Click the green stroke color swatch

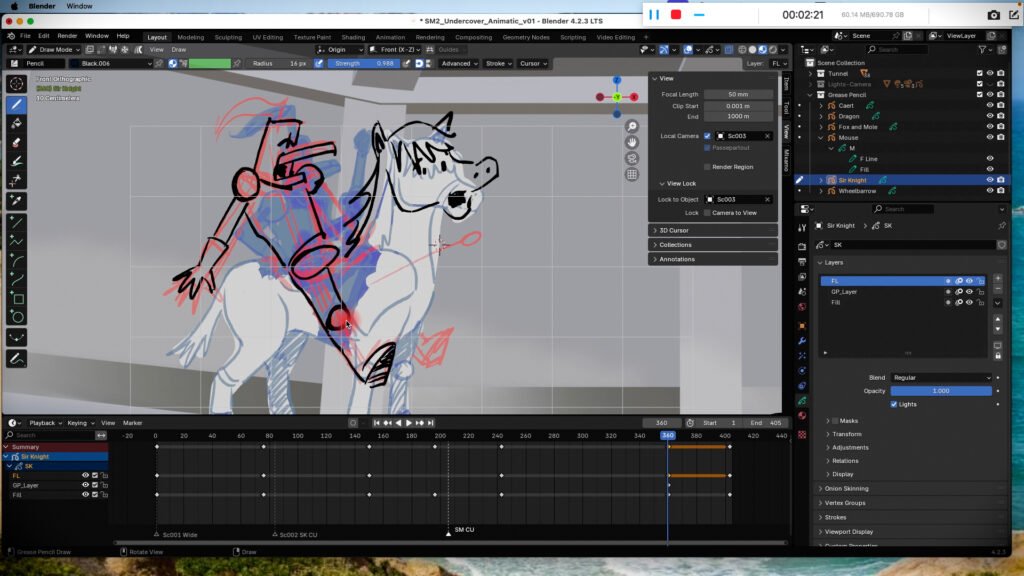click(x=210, y=63)
